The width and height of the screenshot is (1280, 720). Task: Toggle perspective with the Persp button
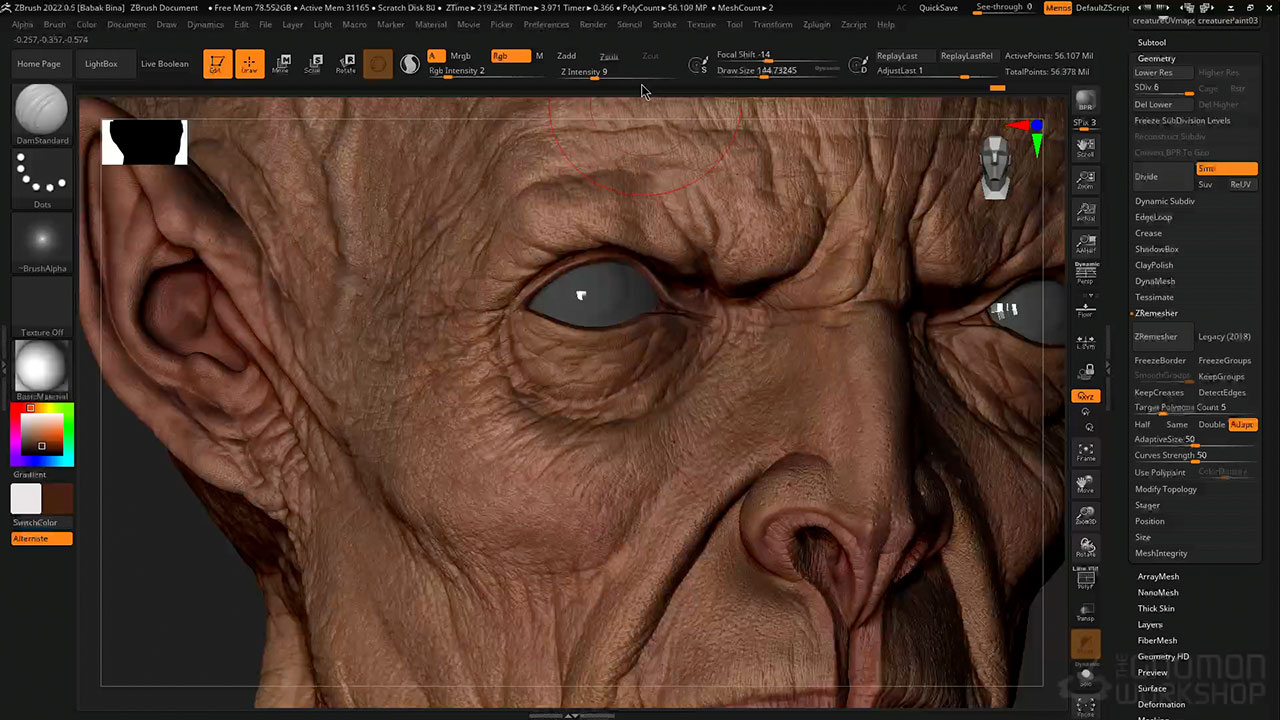tap(1085, 276)
